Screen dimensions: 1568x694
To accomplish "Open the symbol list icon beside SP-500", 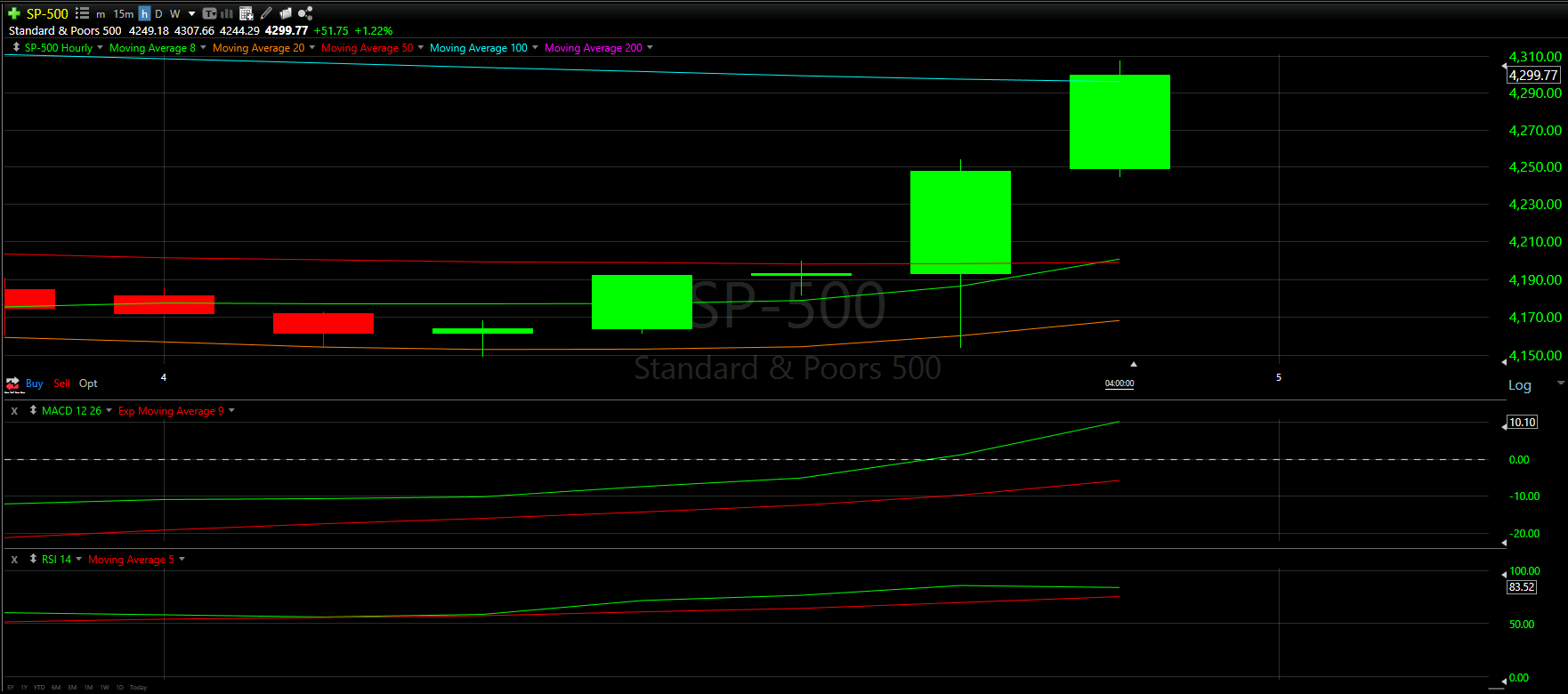I will click(82, 13).
